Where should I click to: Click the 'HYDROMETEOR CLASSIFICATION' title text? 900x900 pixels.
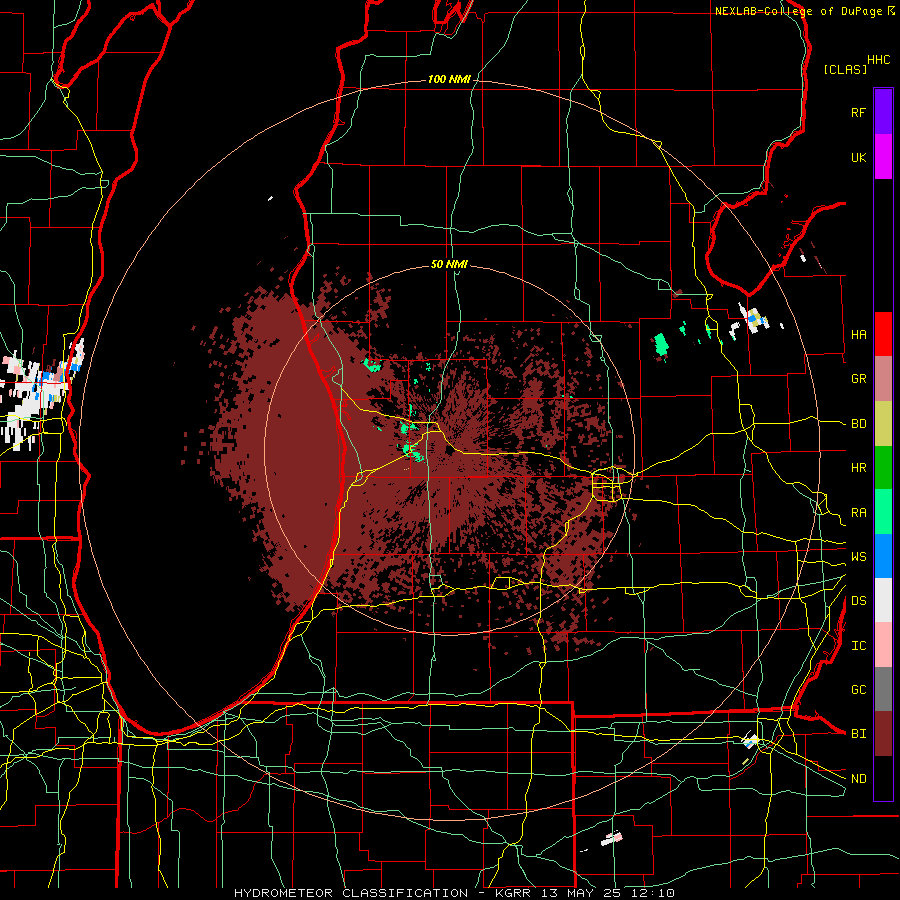click(351, 893)
